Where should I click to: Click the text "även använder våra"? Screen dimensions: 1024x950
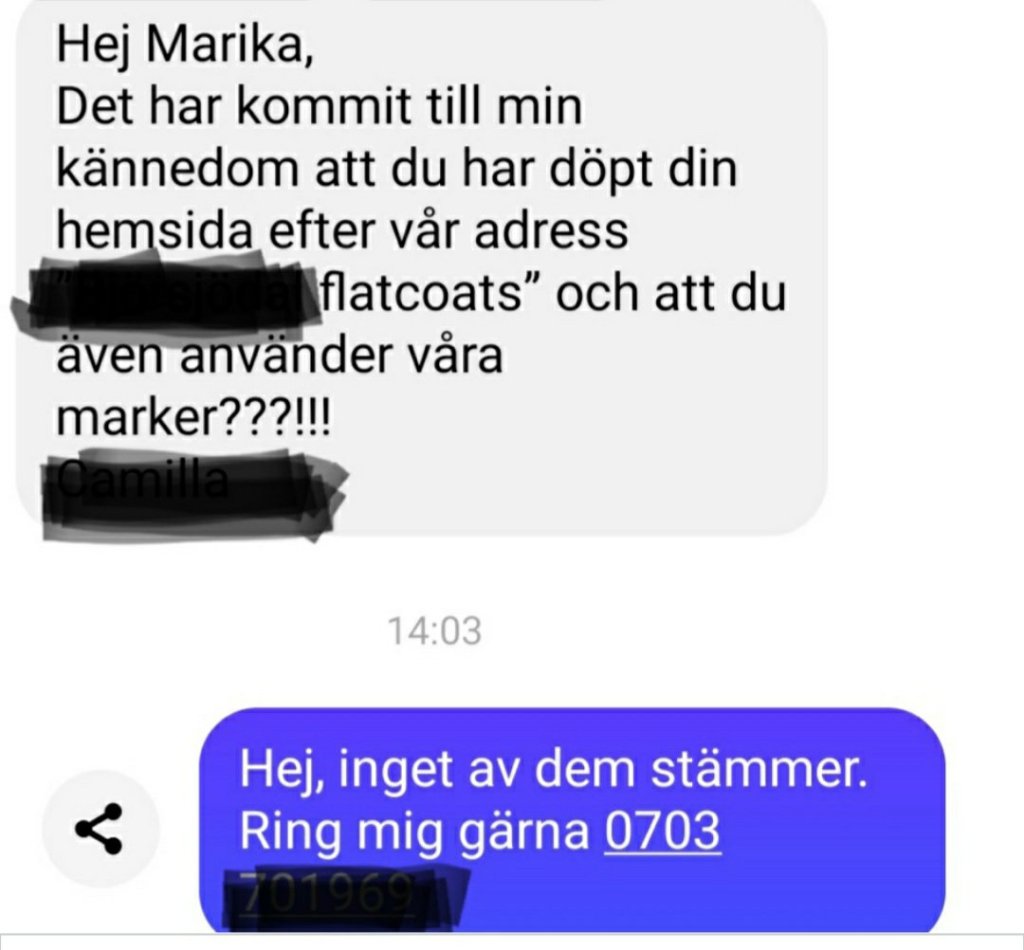(280, 355)
